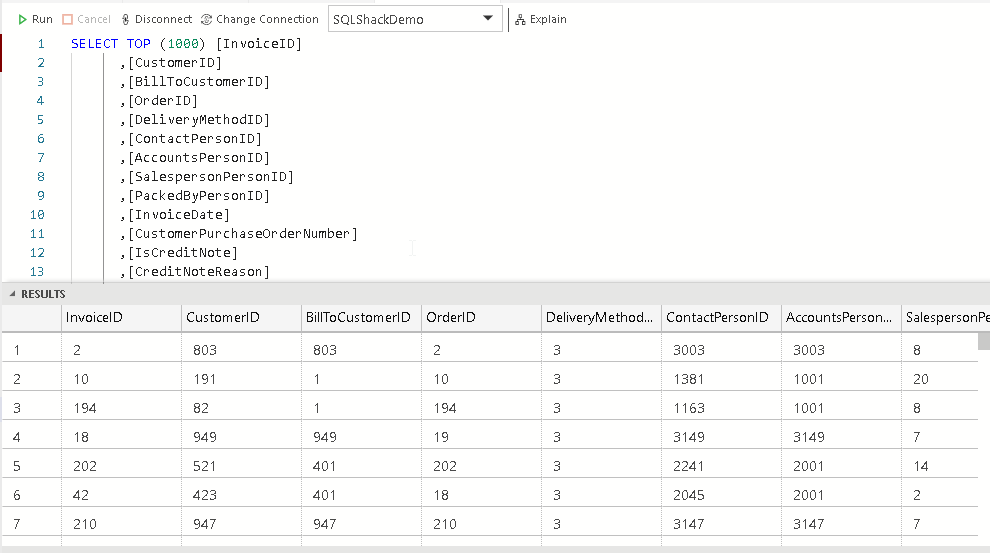Click the Explain query plan icon
The width and height of the screenshot is (990, 553).
pos(522,19)
